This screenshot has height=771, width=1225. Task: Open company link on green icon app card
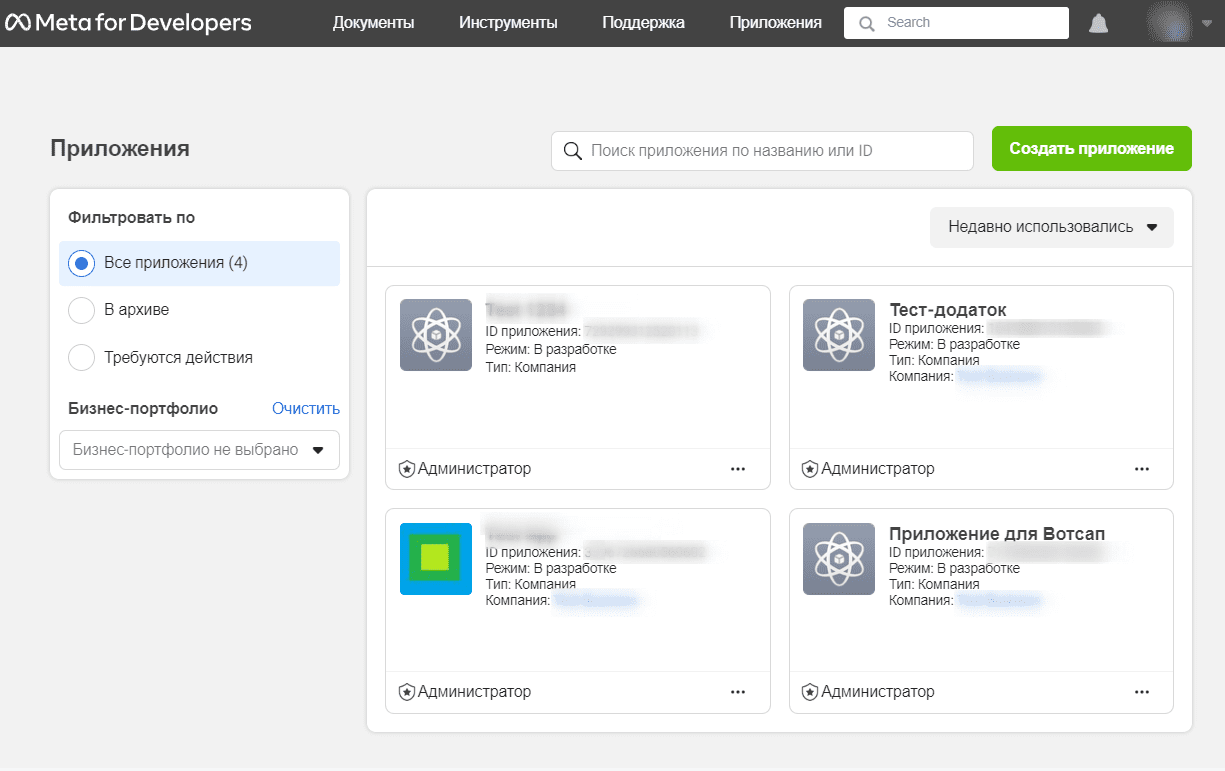596,600
